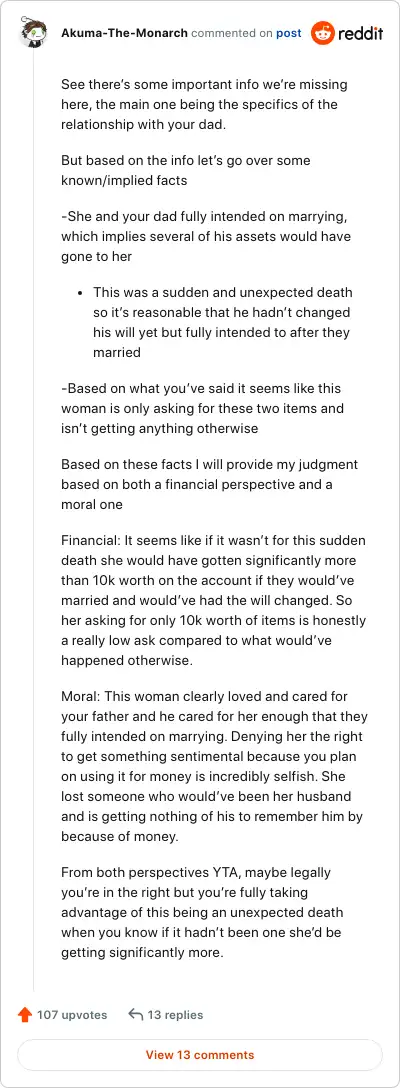Click the bullet about a sudden and unexpected death
This screenshot has width=400, height=1088.
pyautogui.click(x=222, y=322)
